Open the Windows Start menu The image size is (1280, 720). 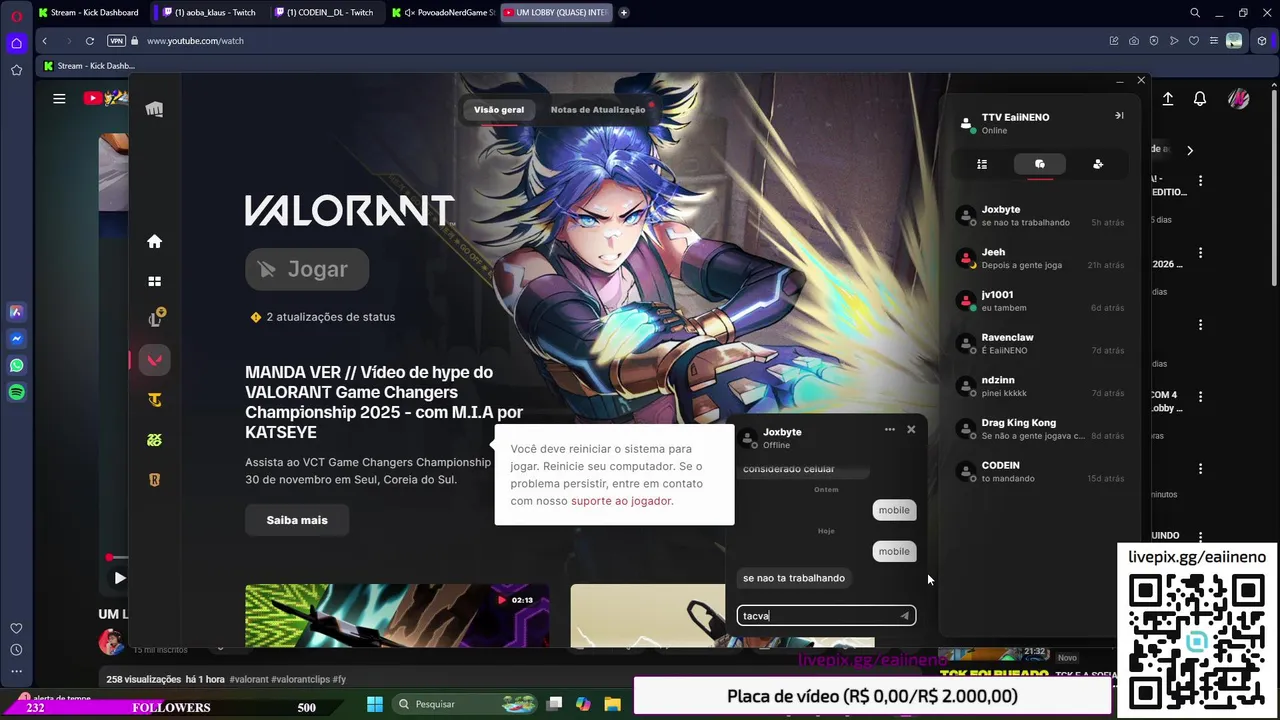pyautogui.click(x=375, y=704)
